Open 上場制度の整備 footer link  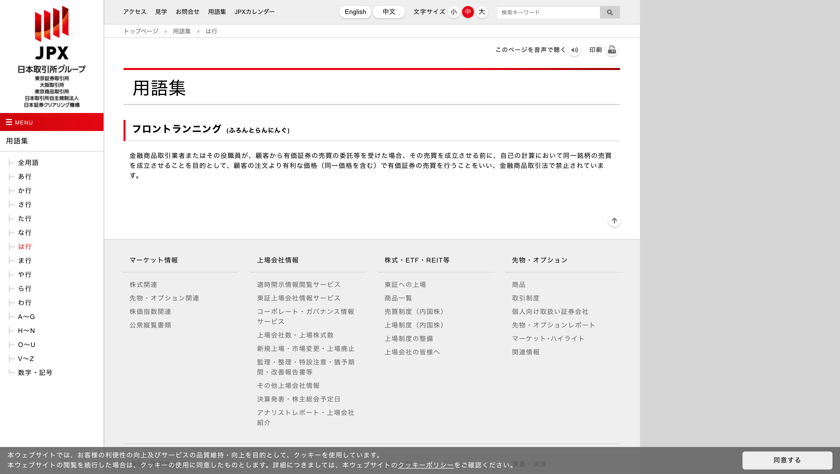(409, 338)
